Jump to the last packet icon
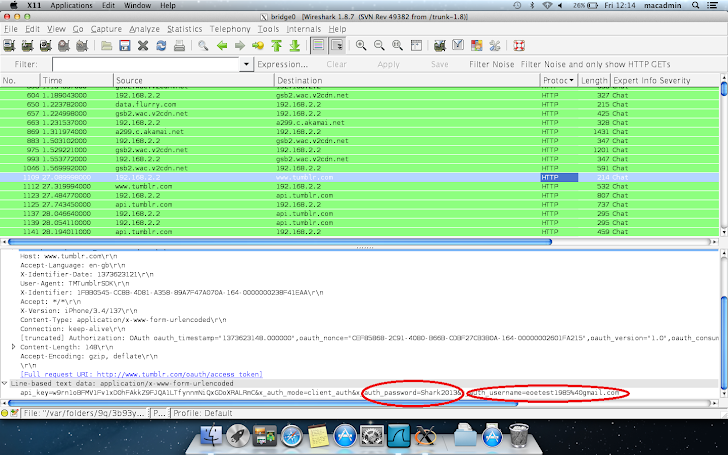This screenshot has height=455, width=728. point(294,46)
